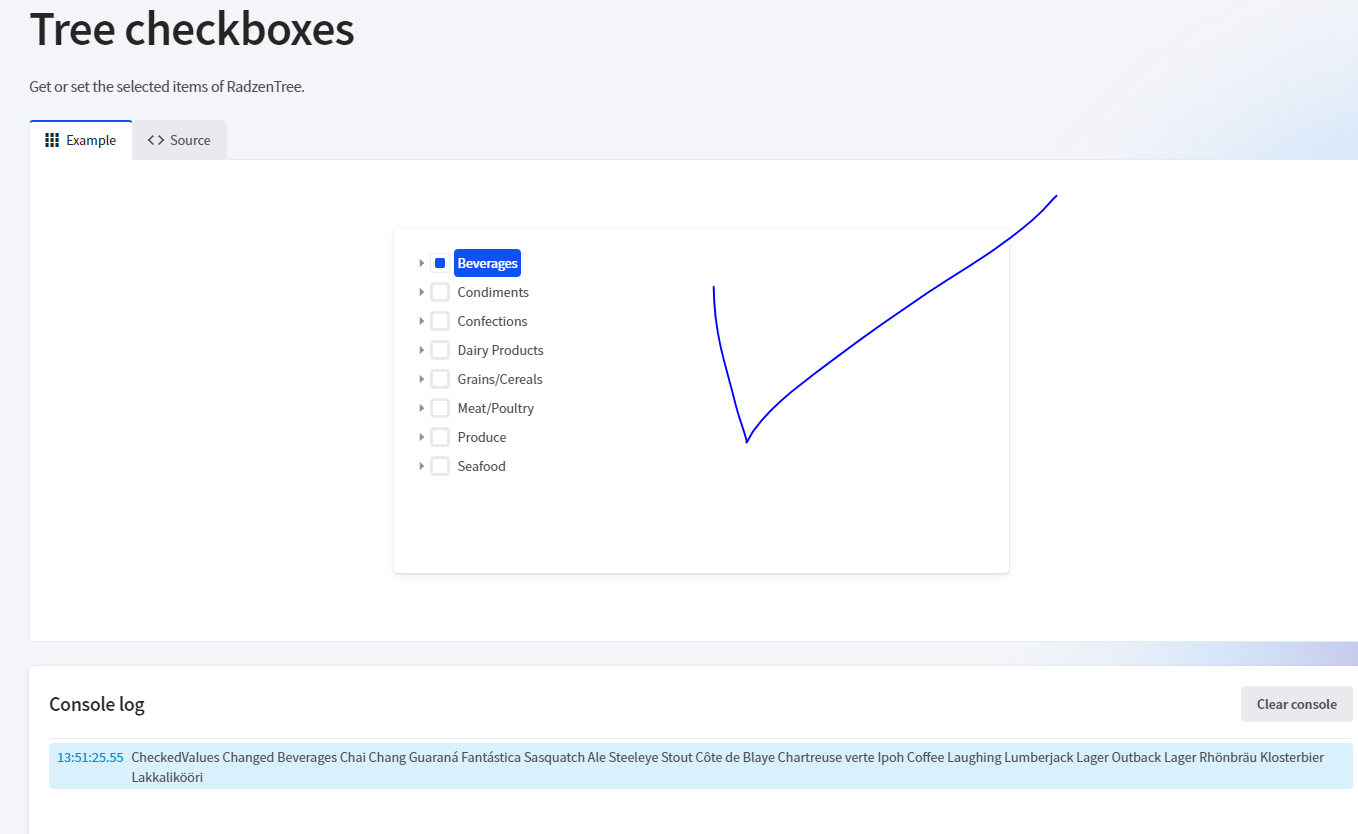Select the Produce tree label
This screenshot has width=1358, height=834.
pyautogui.click(x=482, y=437)
